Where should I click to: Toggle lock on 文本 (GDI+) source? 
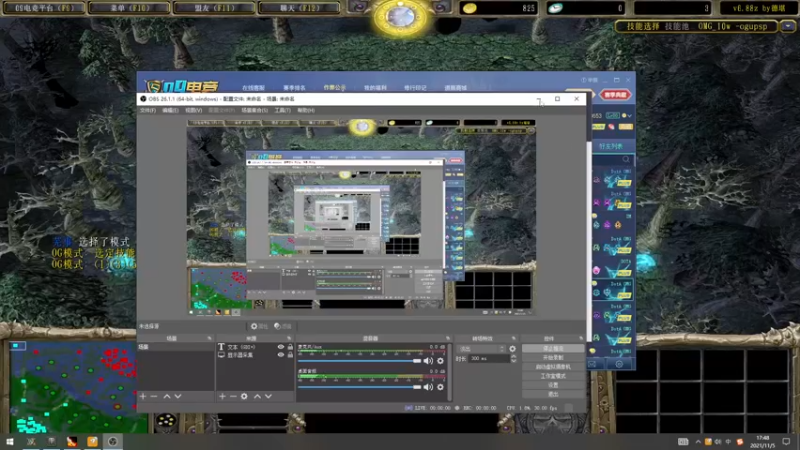coord(290,347)
